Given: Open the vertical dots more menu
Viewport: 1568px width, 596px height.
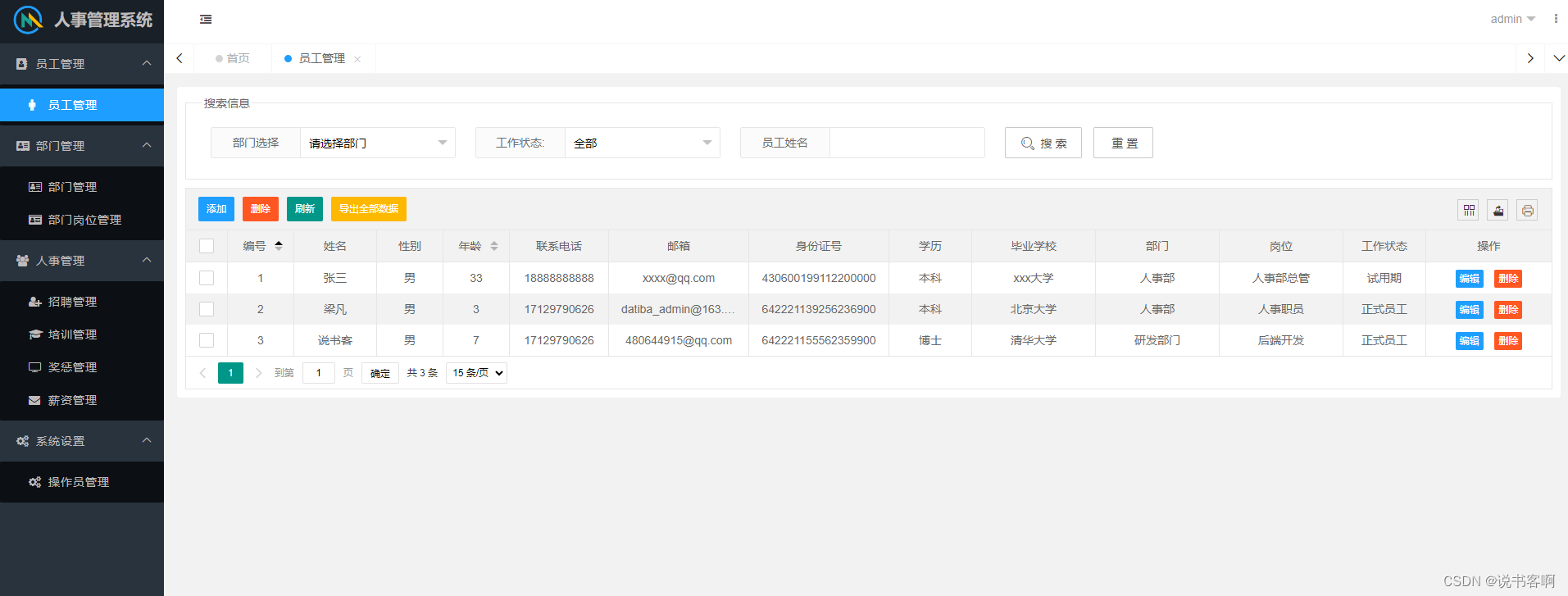Looking at the screenshot, I should click(x=1556, y=19).
